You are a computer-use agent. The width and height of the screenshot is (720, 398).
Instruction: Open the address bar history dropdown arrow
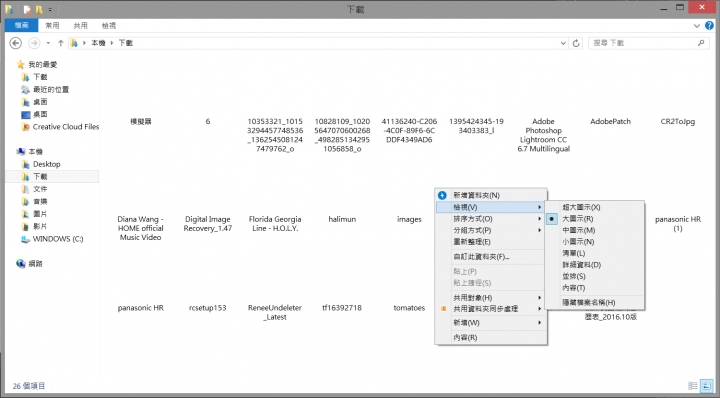[563, 43]
